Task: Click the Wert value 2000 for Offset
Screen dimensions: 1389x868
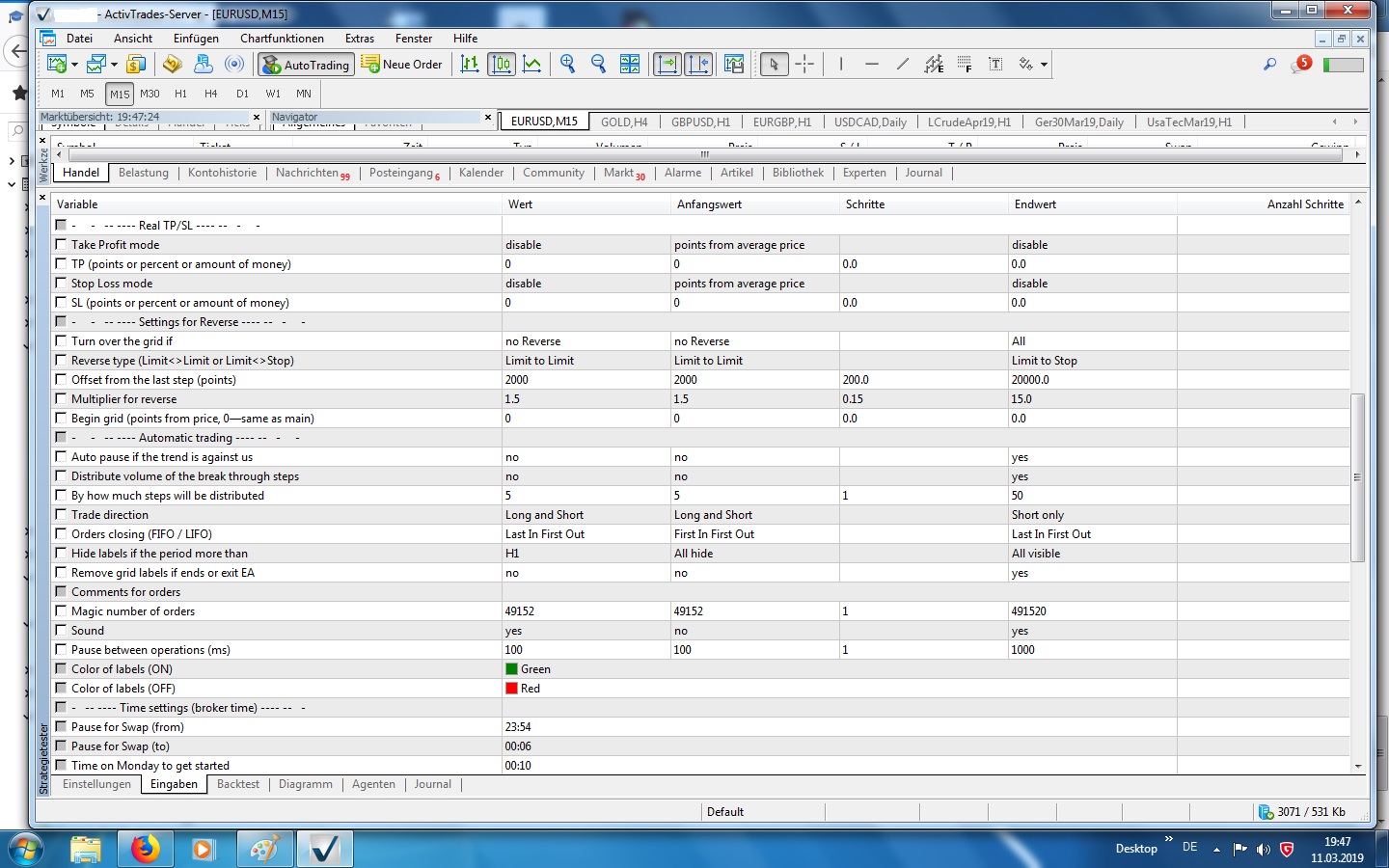Action: pos(517,380)
